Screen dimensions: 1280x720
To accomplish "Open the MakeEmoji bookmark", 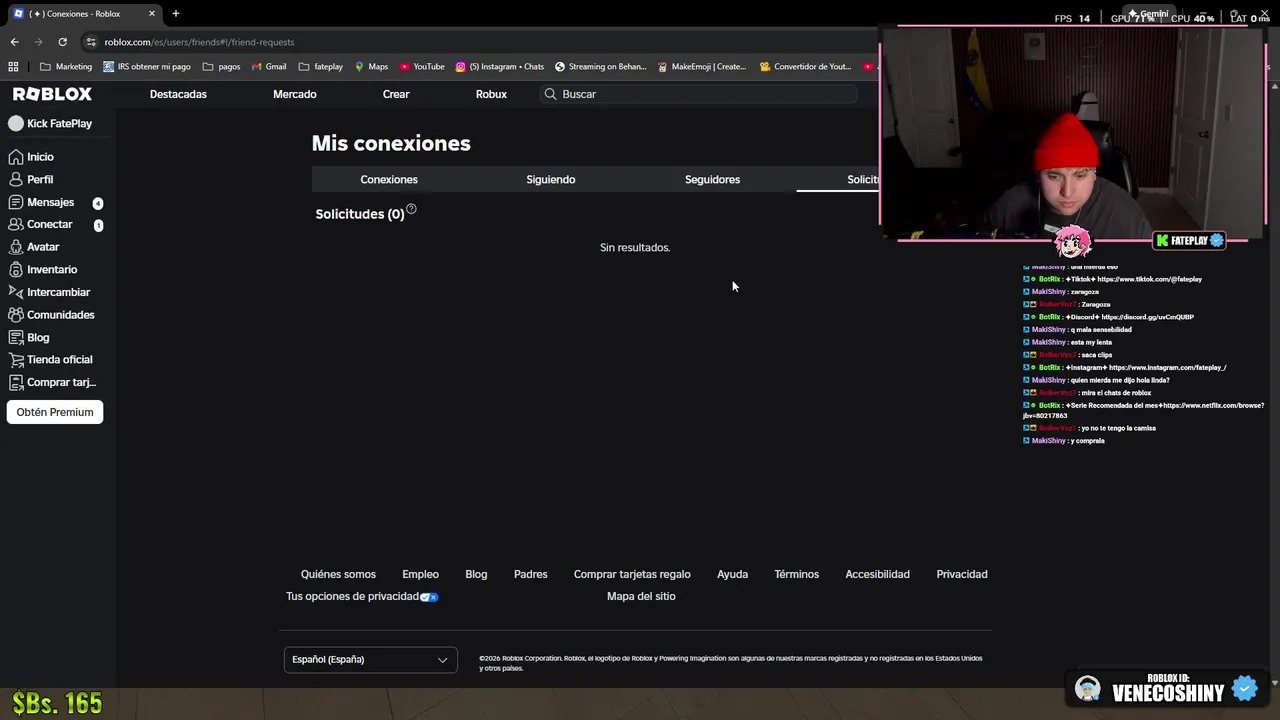I will [x=702, y=67].
